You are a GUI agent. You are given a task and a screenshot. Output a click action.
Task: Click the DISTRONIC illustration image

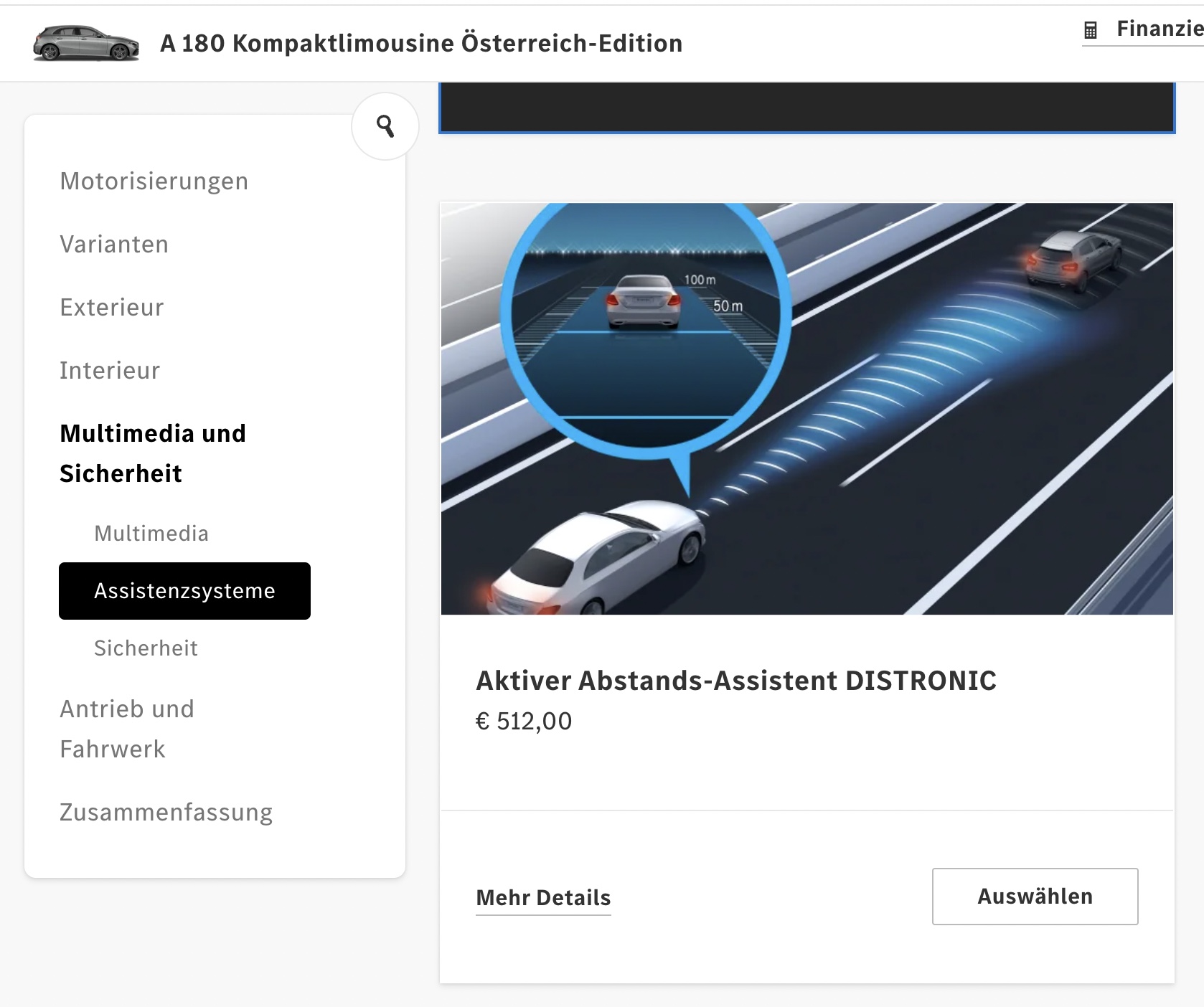[807, 409]
